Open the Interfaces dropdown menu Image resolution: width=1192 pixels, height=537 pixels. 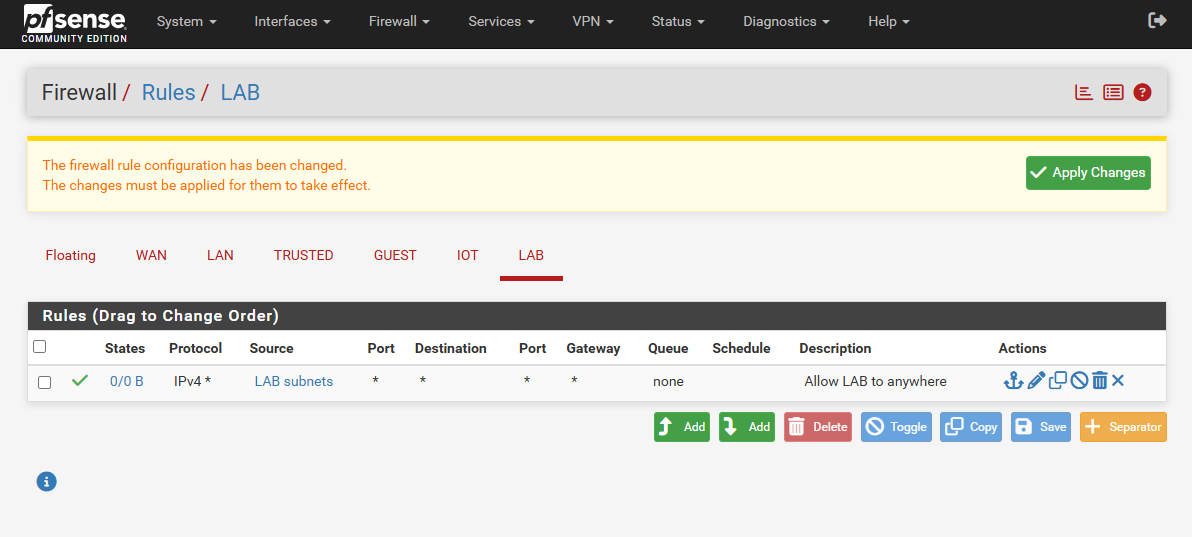[x=293, y=22]
